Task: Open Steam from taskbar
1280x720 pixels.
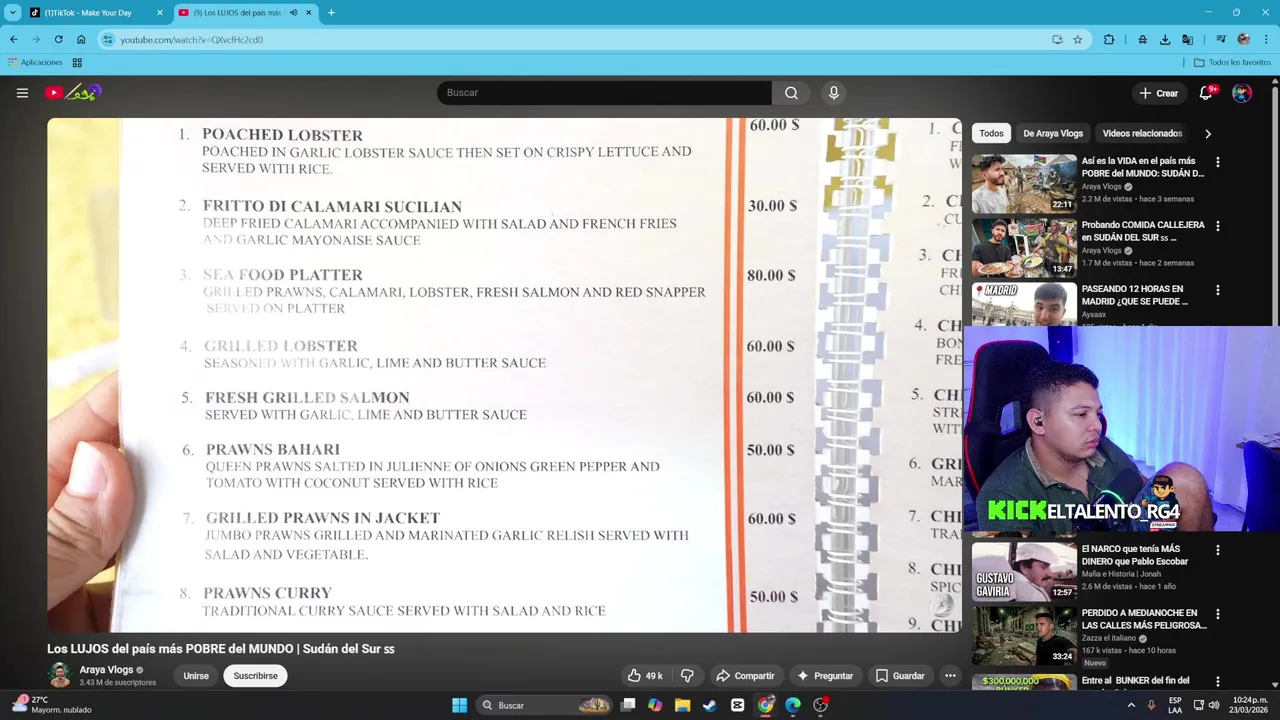Action: [709, 705]
